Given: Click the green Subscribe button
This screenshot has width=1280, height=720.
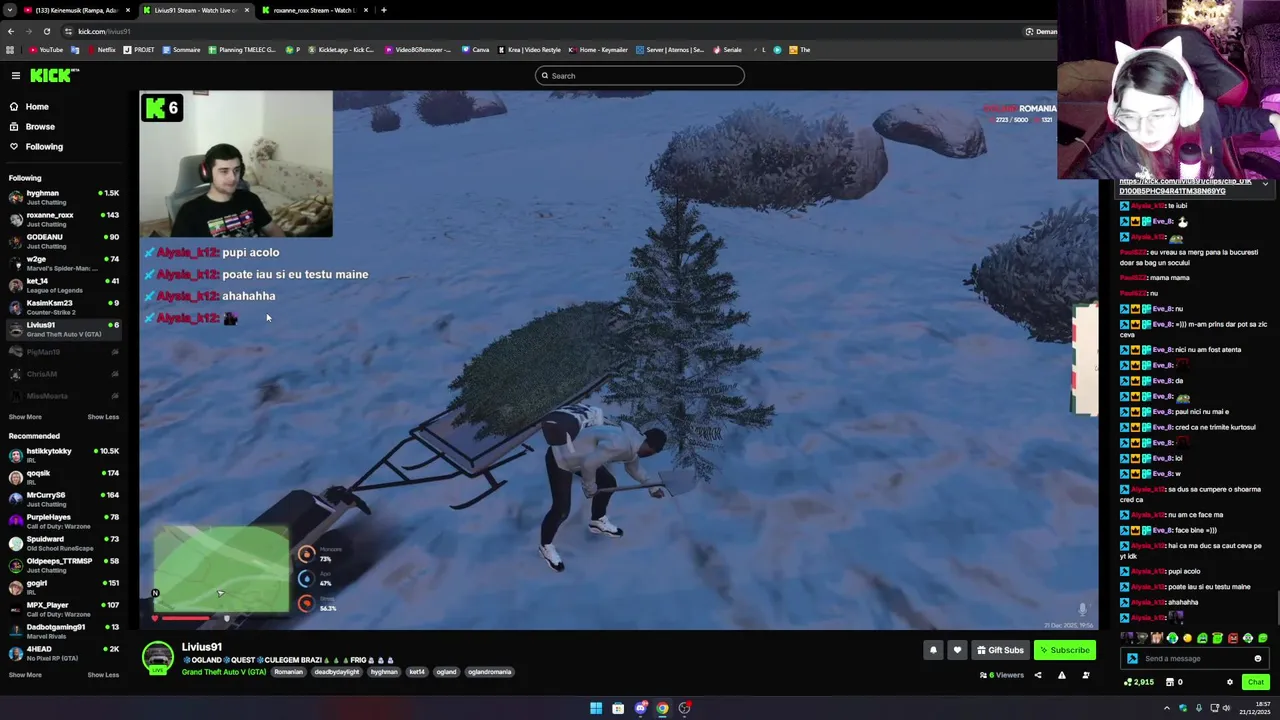Looking at the screenshot, I should pyautogui.click(x=1064, y=650).
